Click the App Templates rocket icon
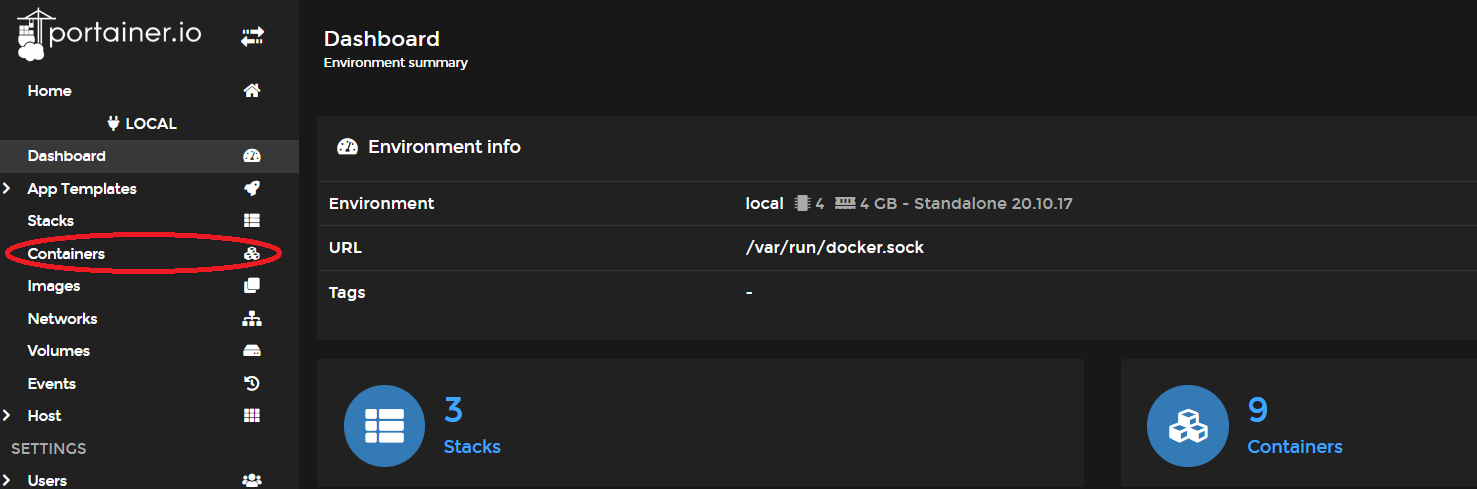 (252, 189)
